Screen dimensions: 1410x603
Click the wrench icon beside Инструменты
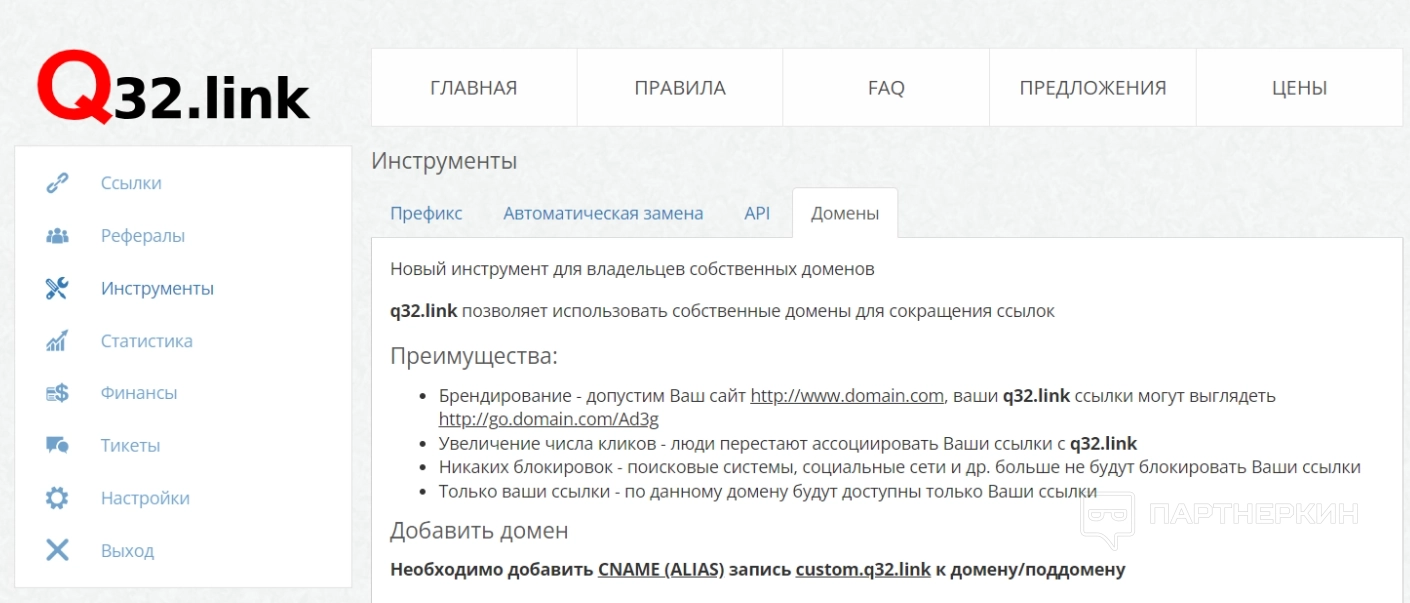(x=57, y=288)
